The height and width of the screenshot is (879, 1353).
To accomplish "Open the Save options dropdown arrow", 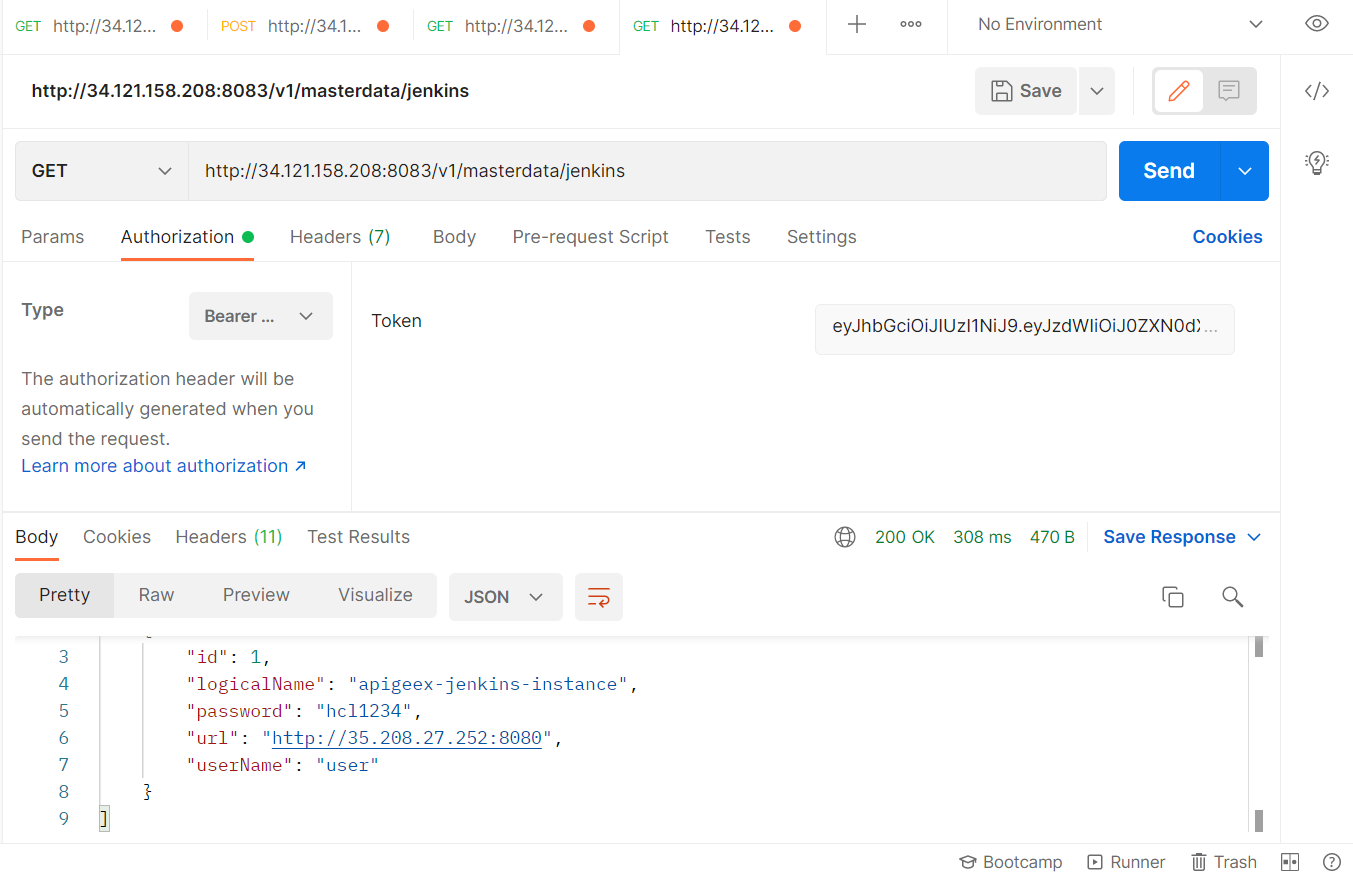I will (1096, 91).
